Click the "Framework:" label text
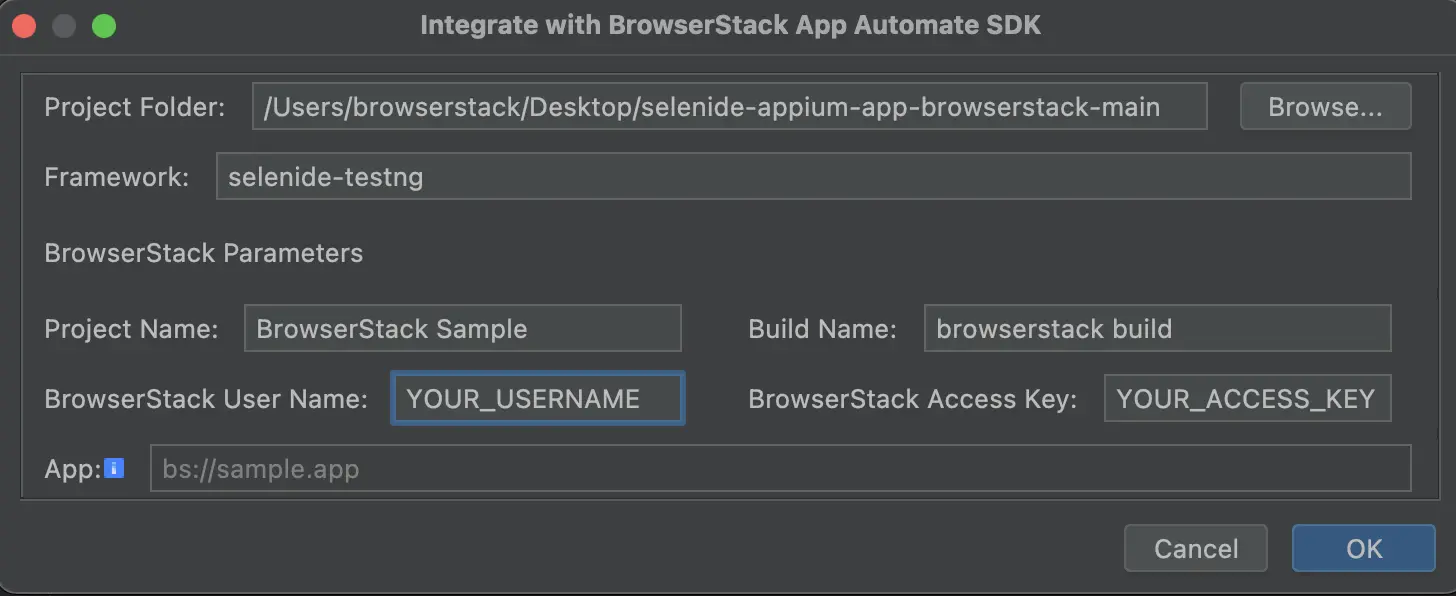Image resolution: width=1456 pixels, height=596 pixels. [117, 177]
